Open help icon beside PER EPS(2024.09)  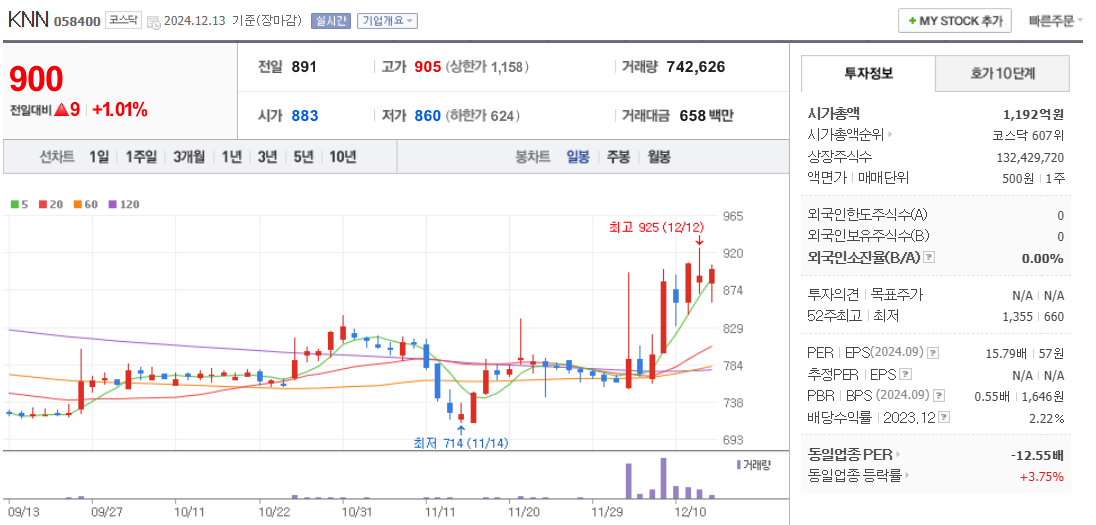point(933,353)
